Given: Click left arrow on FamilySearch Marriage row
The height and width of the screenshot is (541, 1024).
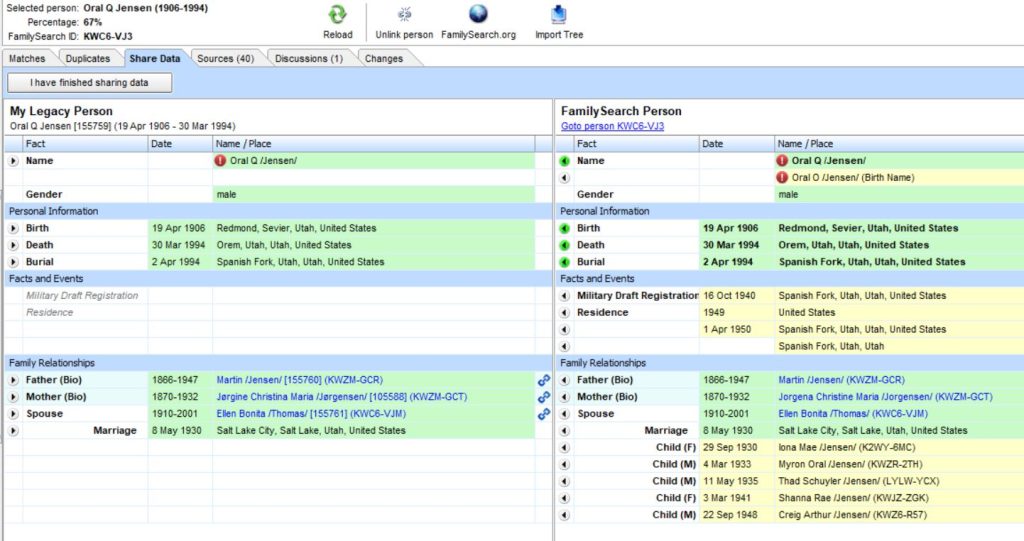Looking at the screenshot, I should pos(565,431).
